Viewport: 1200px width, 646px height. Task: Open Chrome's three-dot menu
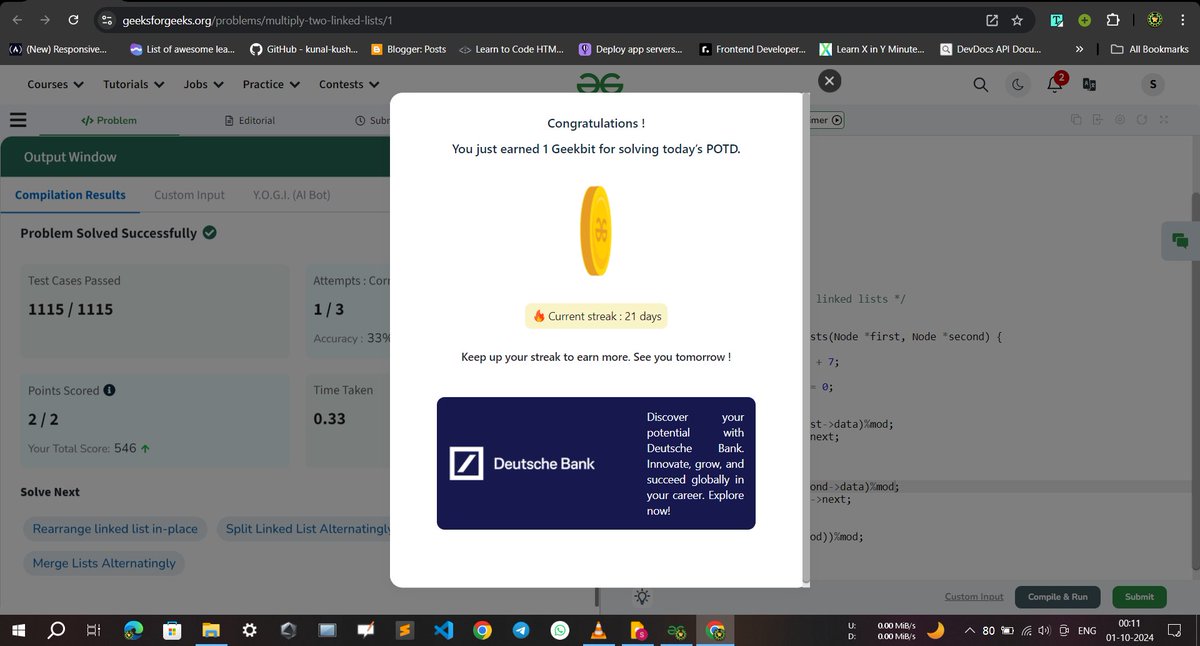click(x=1185, y=20)
